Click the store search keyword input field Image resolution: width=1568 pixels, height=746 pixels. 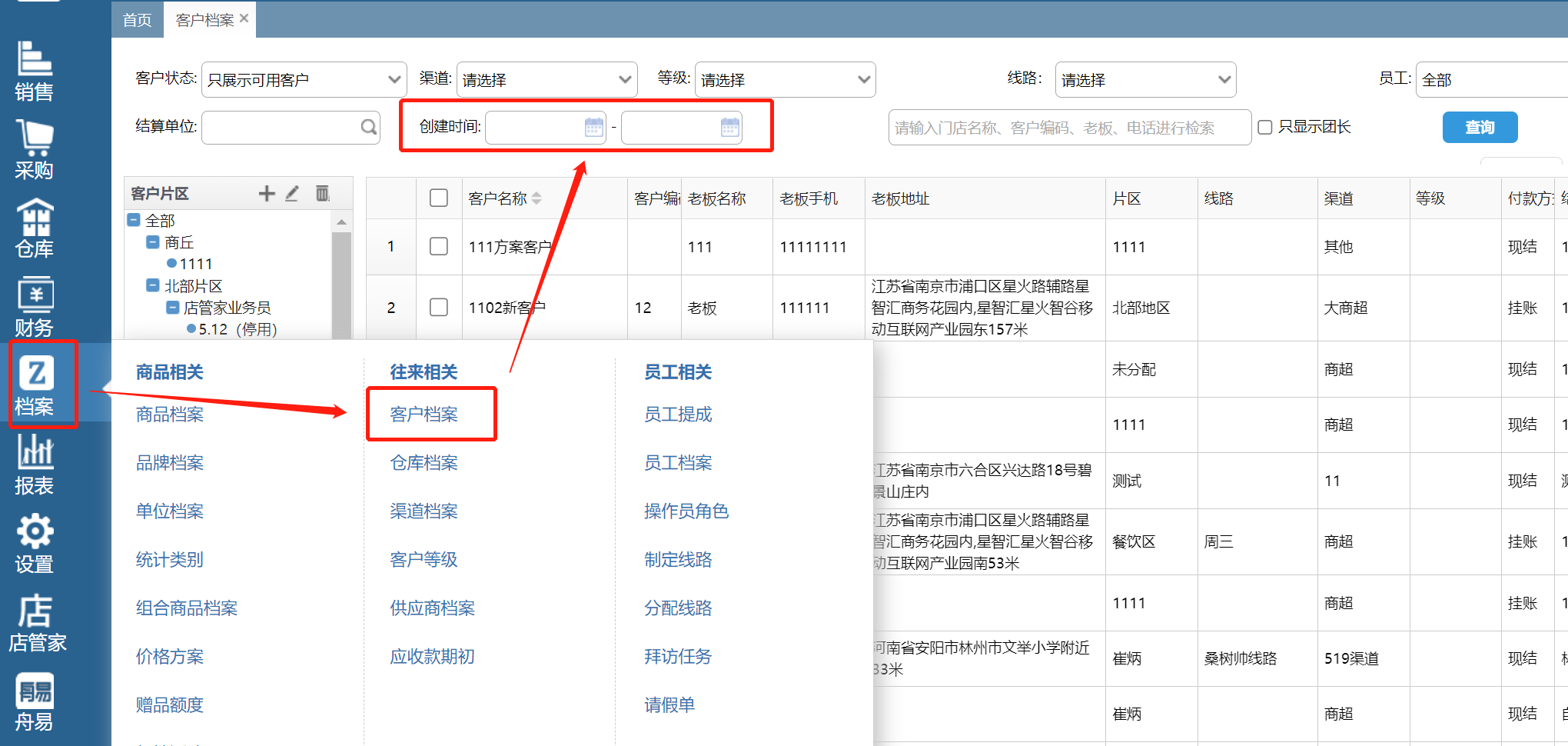1068,128
